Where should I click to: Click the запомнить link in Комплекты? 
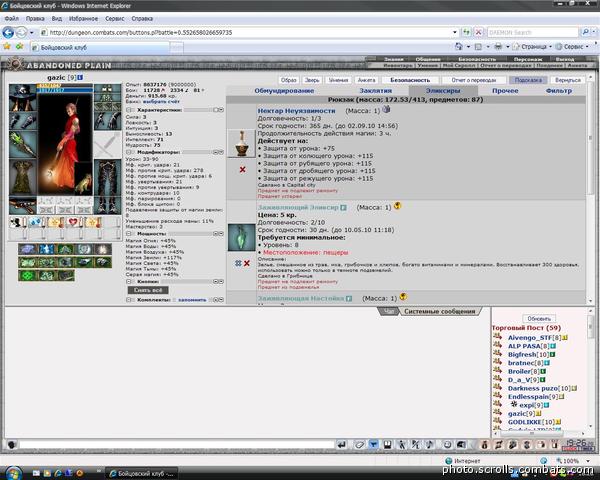click(x=192, y=300)
